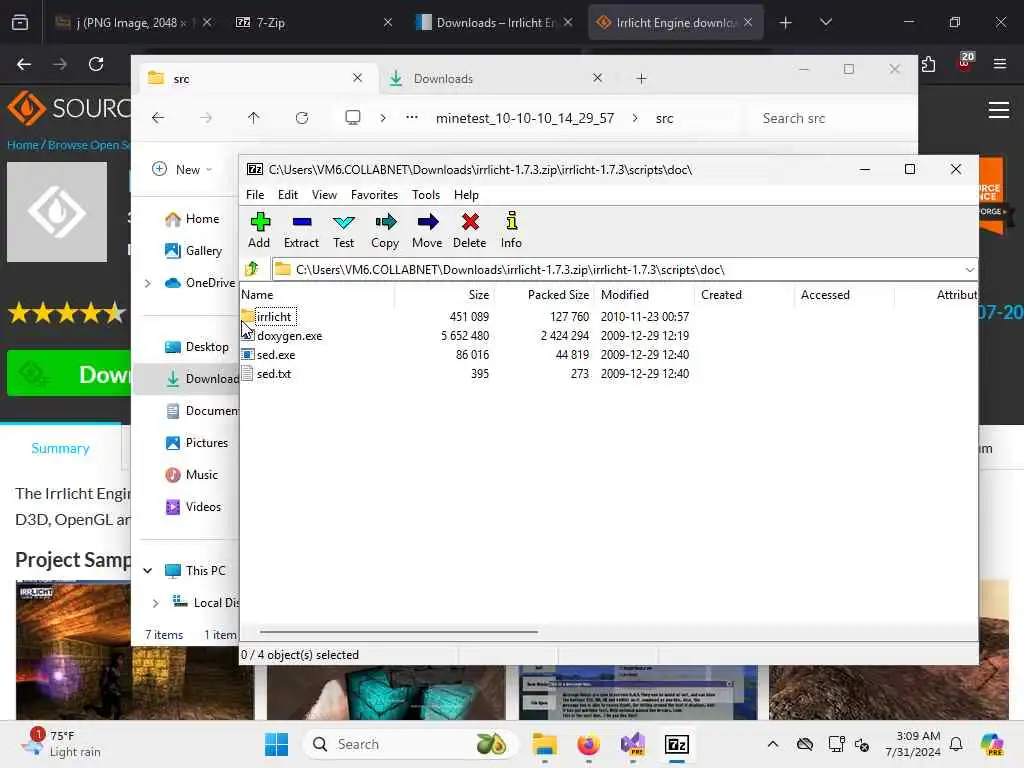Expand the OneDrive tree node
This screenshot has width=1024, height=768.
148,283
